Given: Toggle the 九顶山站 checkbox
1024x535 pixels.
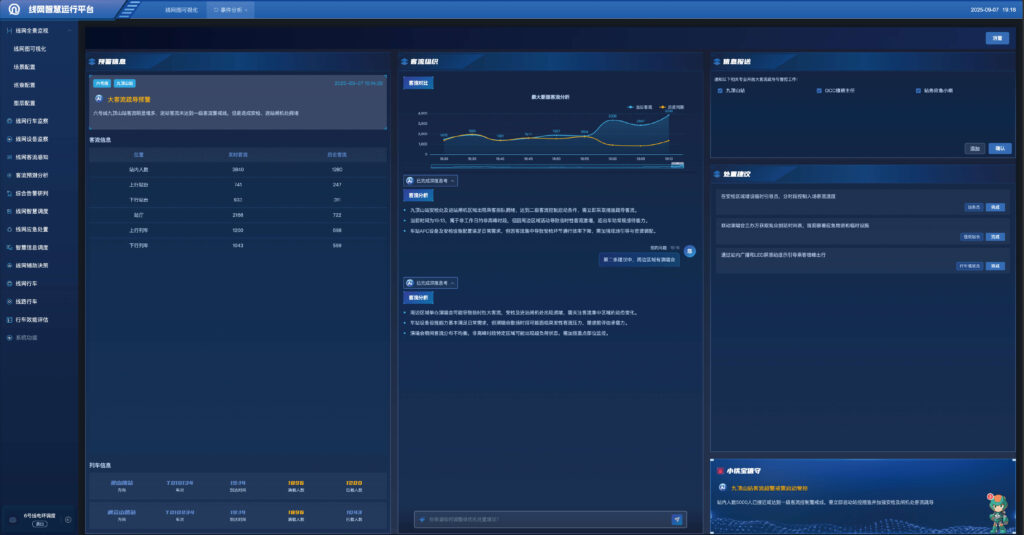Looking at the screenshot, I should point(720,90).
